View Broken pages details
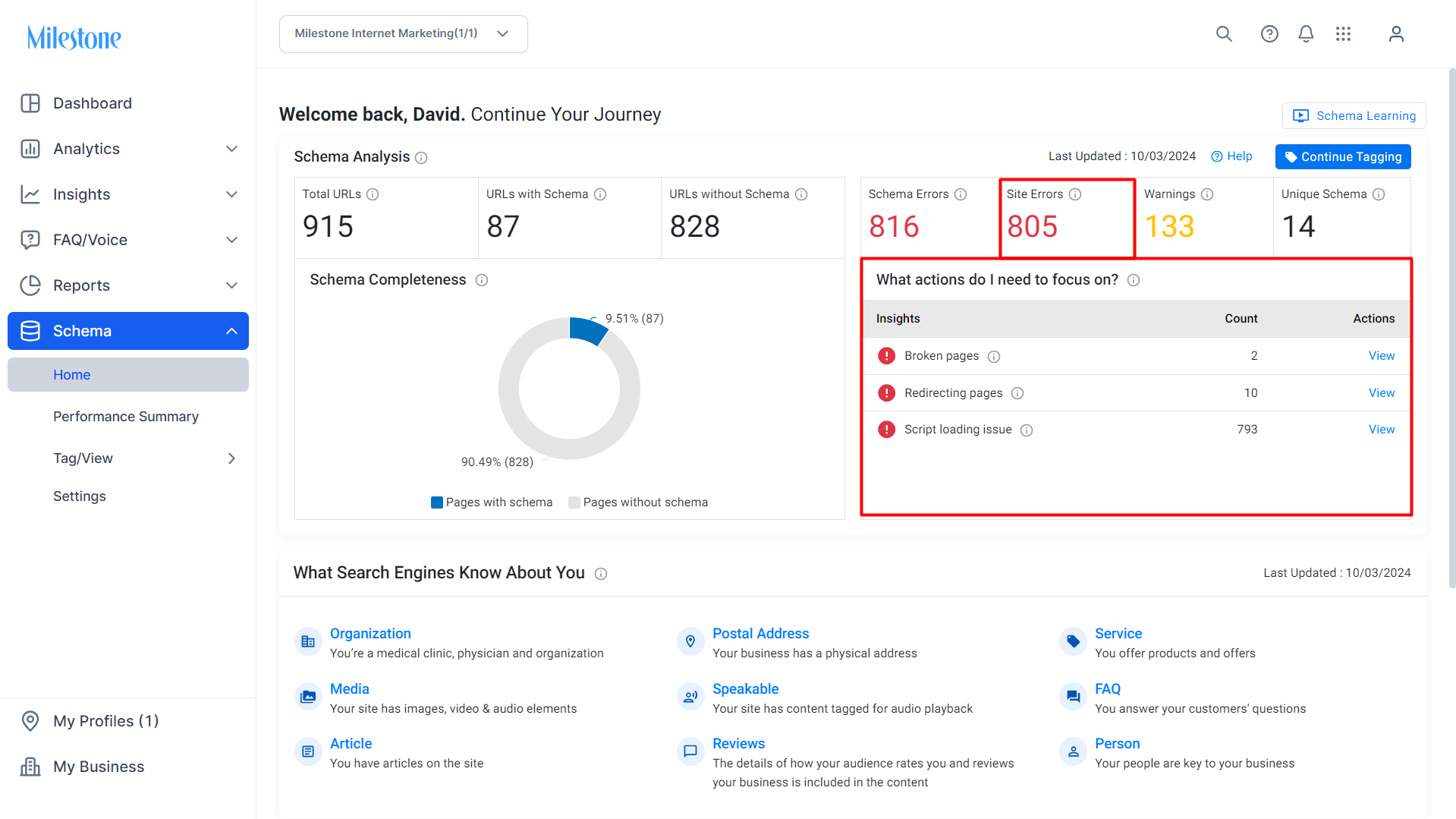The image size is (1456, 819). [x=1382, y=356]
